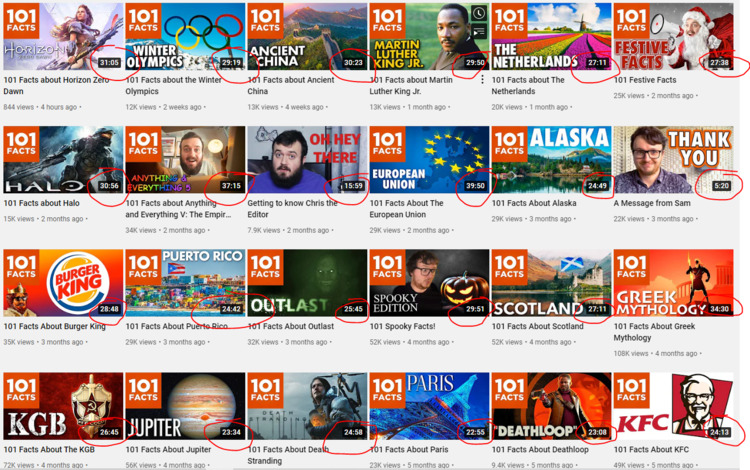Viewport: 750px width, 470px height.
Task: Click Add to queue icon on Martin Luther King thumbnail
Action: 478,32
